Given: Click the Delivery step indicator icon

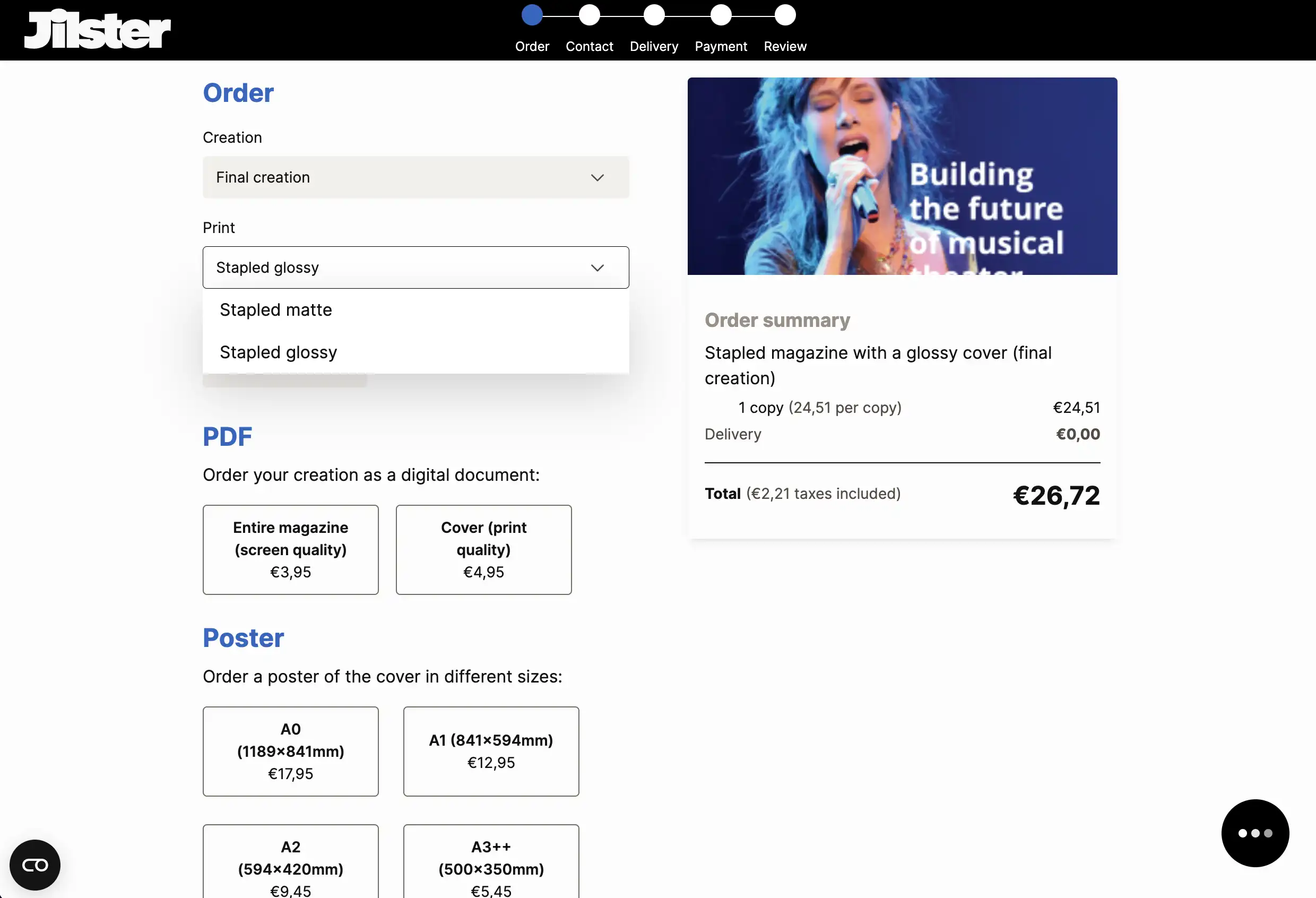Looking at the screenshot, I should [x=653, y=13].
